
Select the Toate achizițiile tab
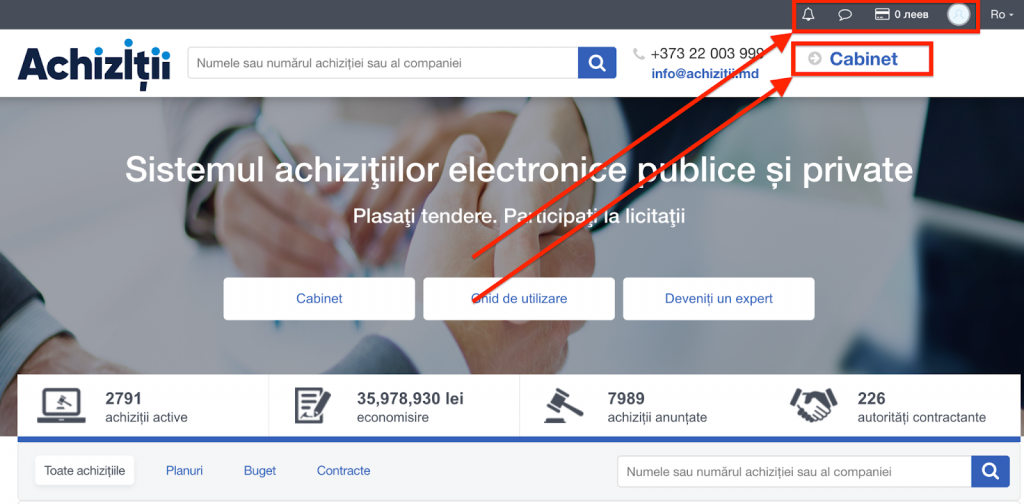pos(85,471)
